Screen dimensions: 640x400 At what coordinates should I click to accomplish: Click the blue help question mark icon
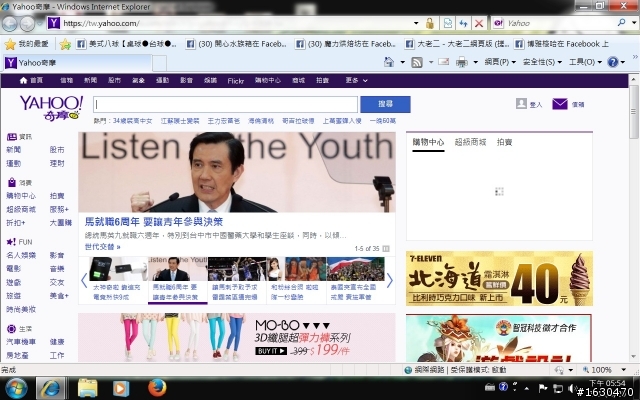click(x=613, y=62)
